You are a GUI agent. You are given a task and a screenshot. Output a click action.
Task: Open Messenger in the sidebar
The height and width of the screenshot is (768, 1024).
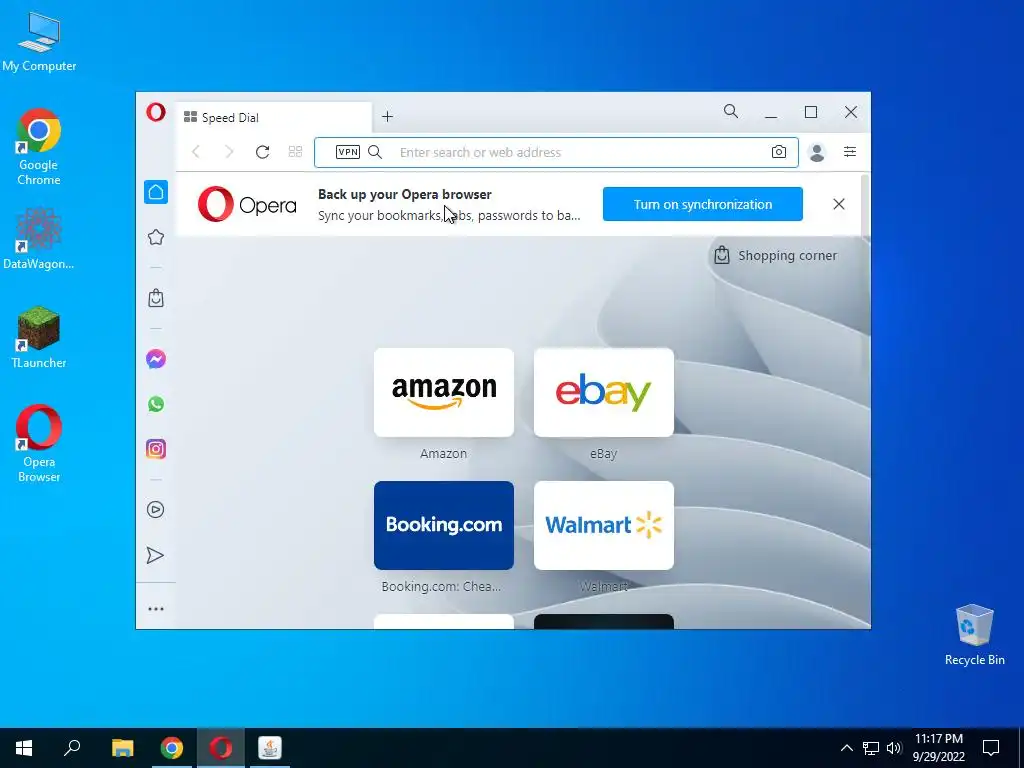point(156,359)
